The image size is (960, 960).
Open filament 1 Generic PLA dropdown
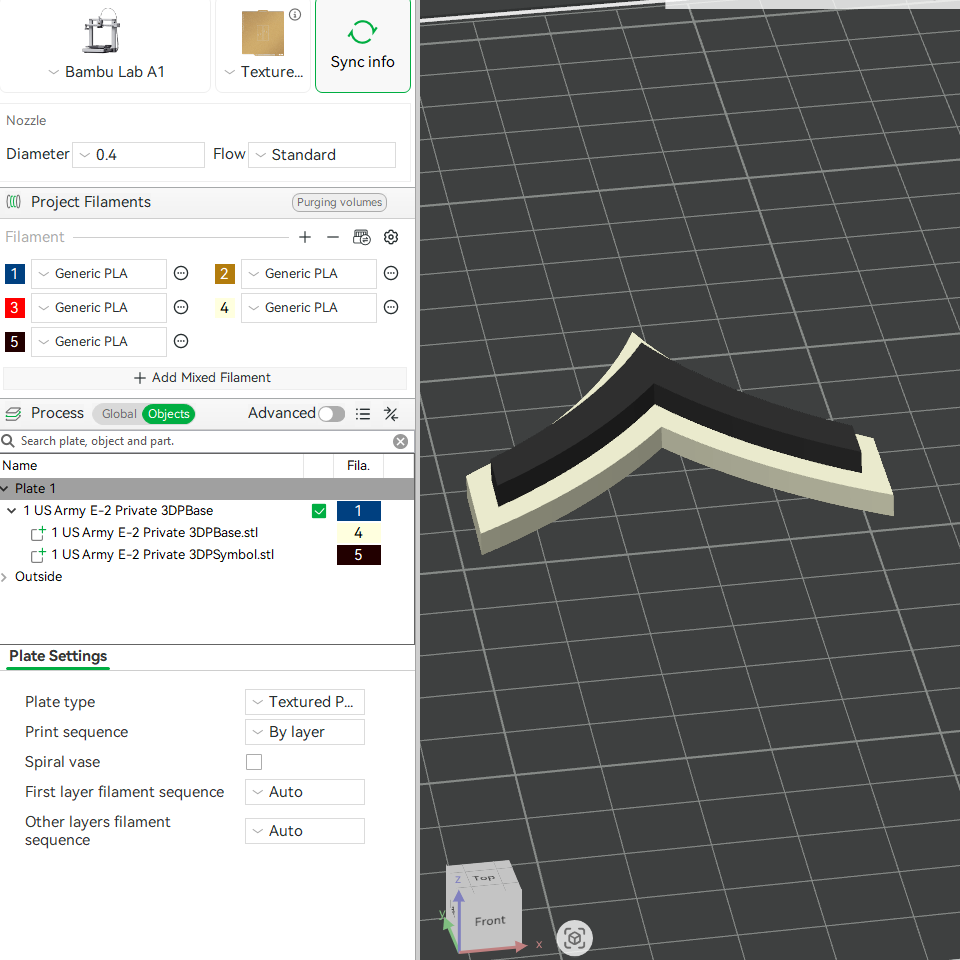(x=99, y=274)
